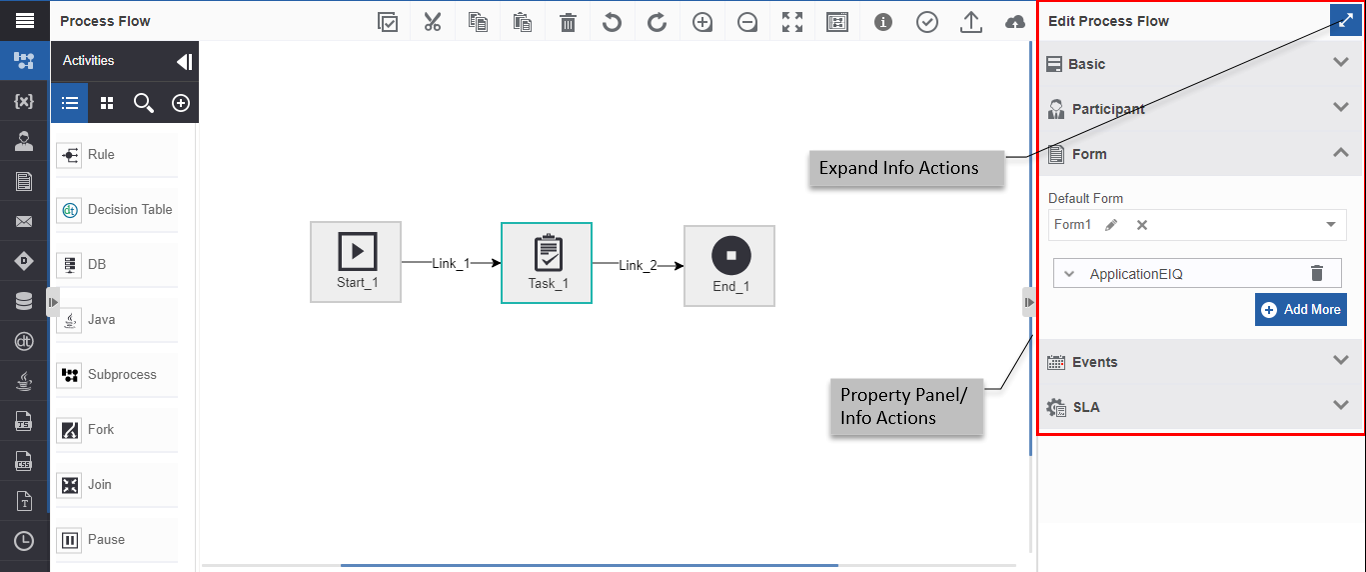
Task: Click the Expand Info Actions arrow button
Action: point(1346,20)
